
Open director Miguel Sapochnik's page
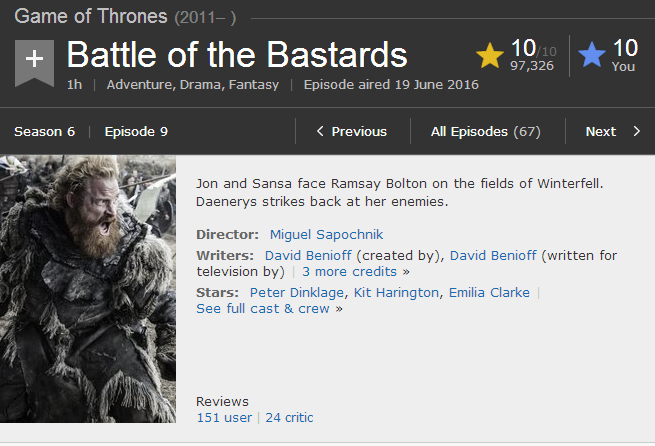tap(326, 235)
